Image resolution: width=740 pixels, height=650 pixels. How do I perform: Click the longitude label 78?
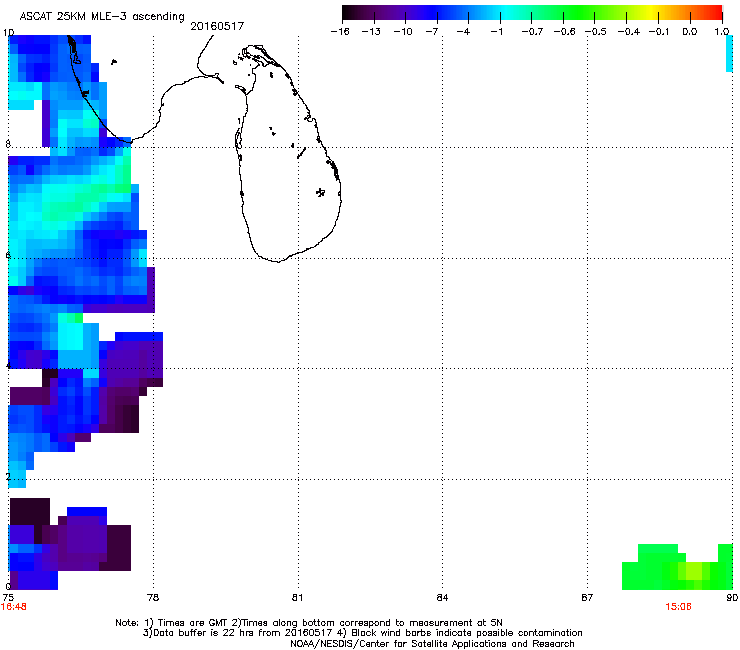tap(153, 598)
